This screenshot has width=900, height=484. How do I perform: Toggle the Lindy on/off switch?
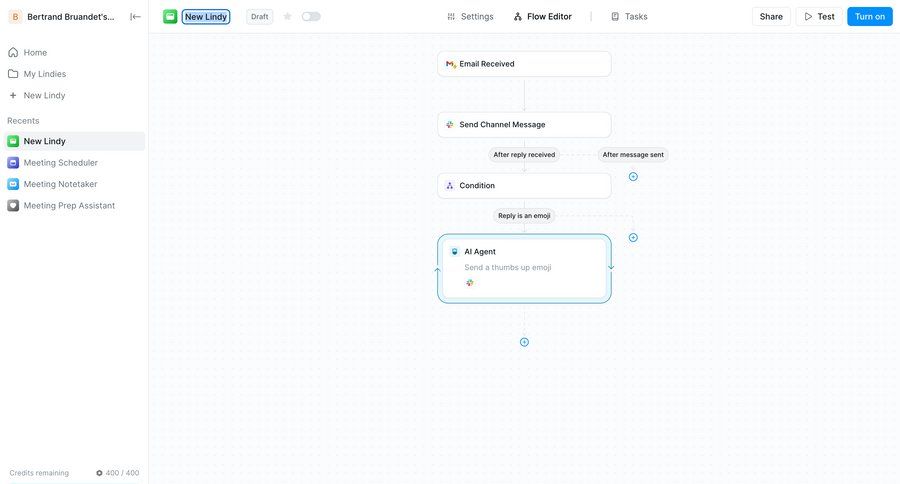(311, 17)
